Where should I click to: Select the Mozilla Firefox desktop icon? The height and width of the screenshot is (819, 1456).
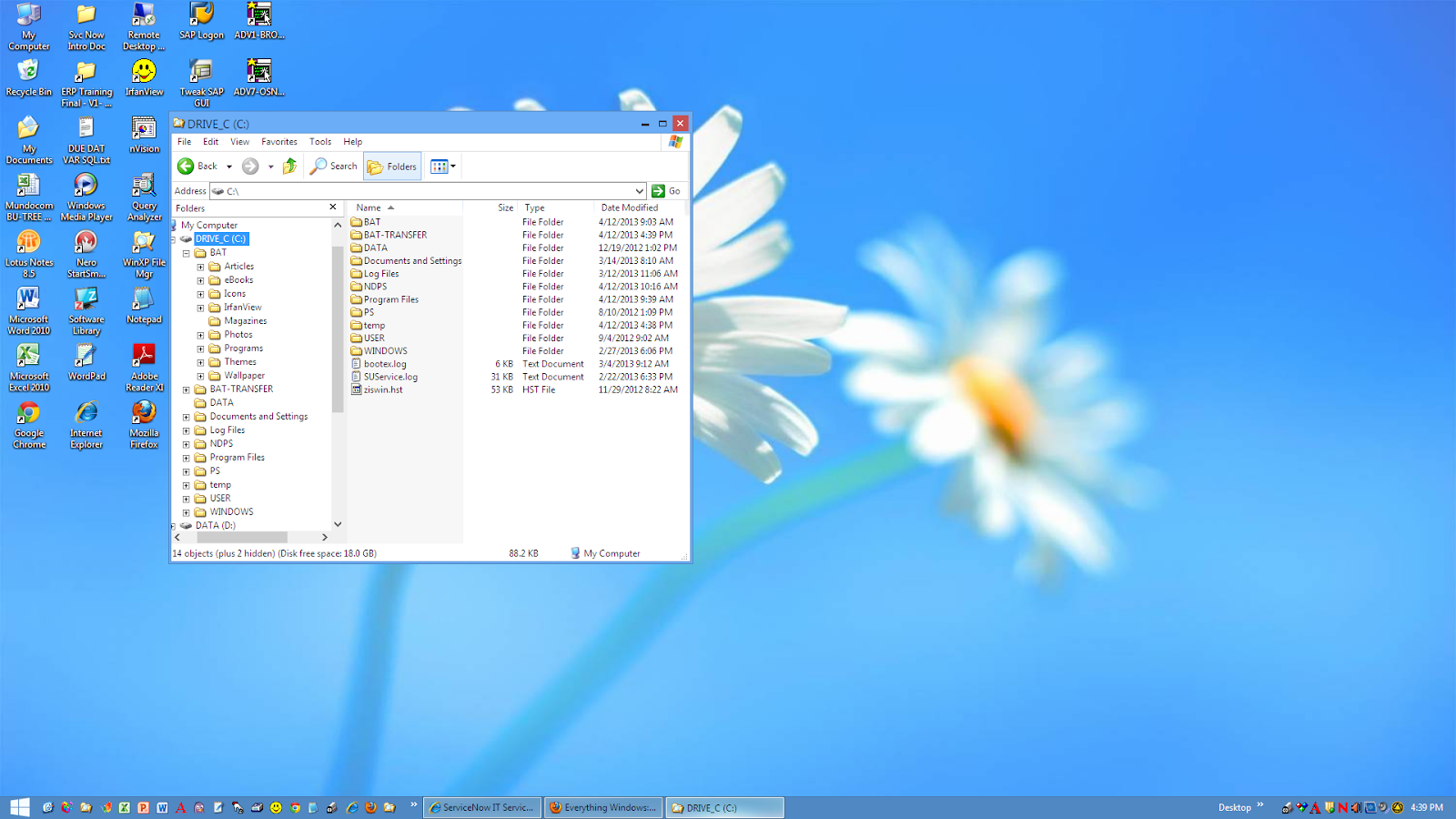point(144,426)
